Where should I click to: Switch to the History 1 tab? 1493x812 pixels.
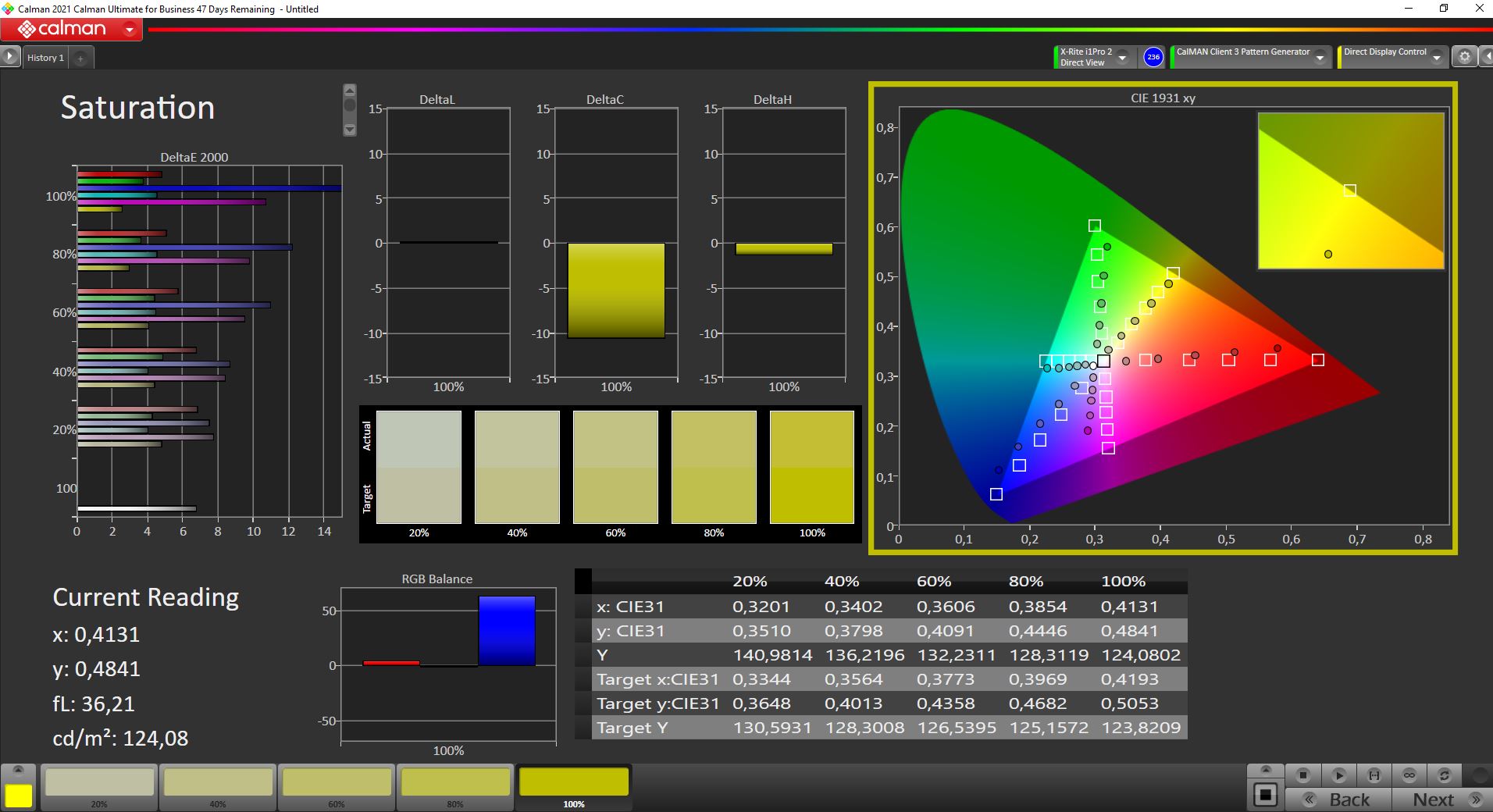(x=45, y=58)
